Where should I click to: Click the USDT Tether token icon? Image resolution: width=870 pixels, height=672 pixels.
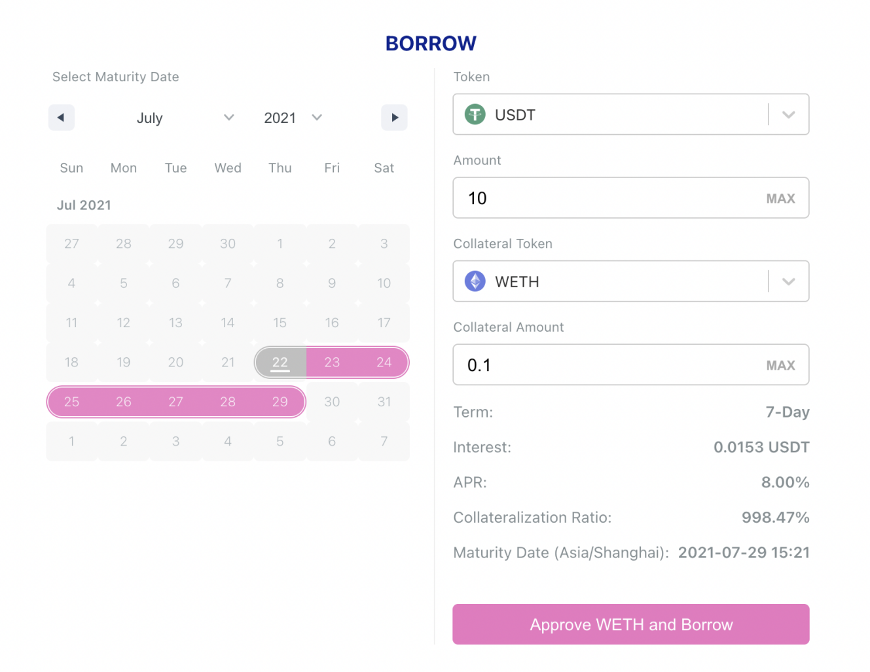pos(475,115)
